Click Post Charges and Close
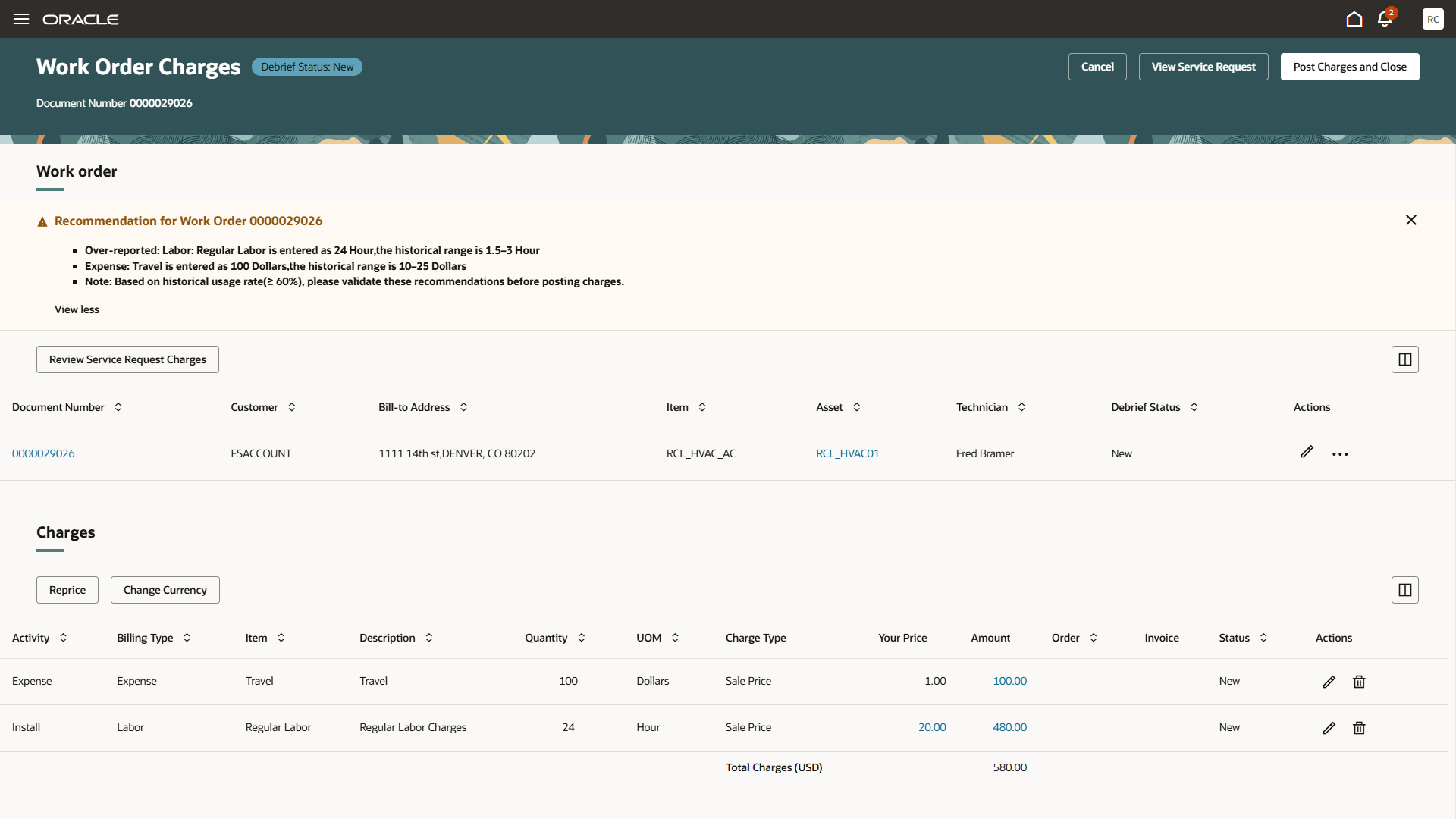 coord(1350,67)
